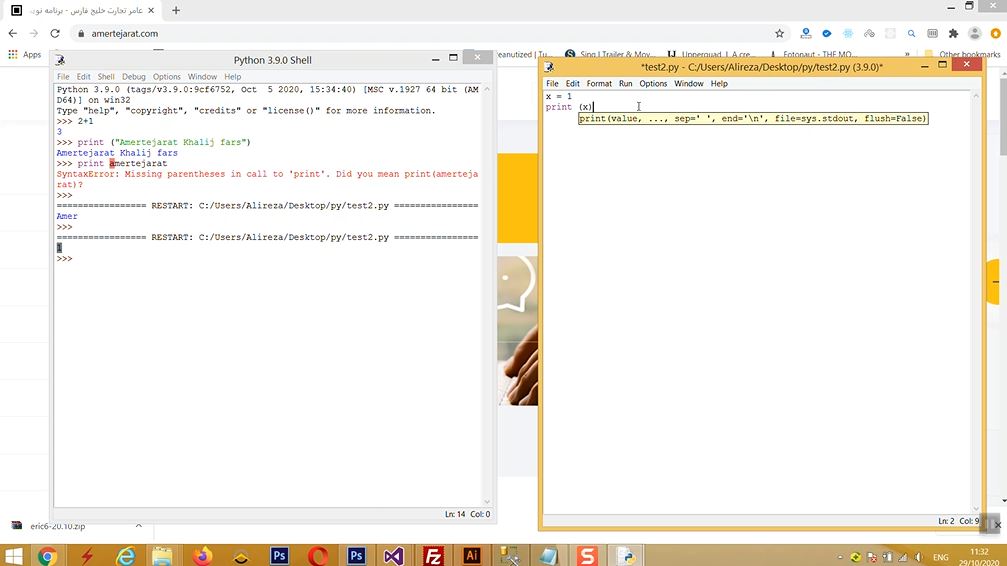Open the Chrome profile avatar
1007x566 pixels.
tap(975, 33)
